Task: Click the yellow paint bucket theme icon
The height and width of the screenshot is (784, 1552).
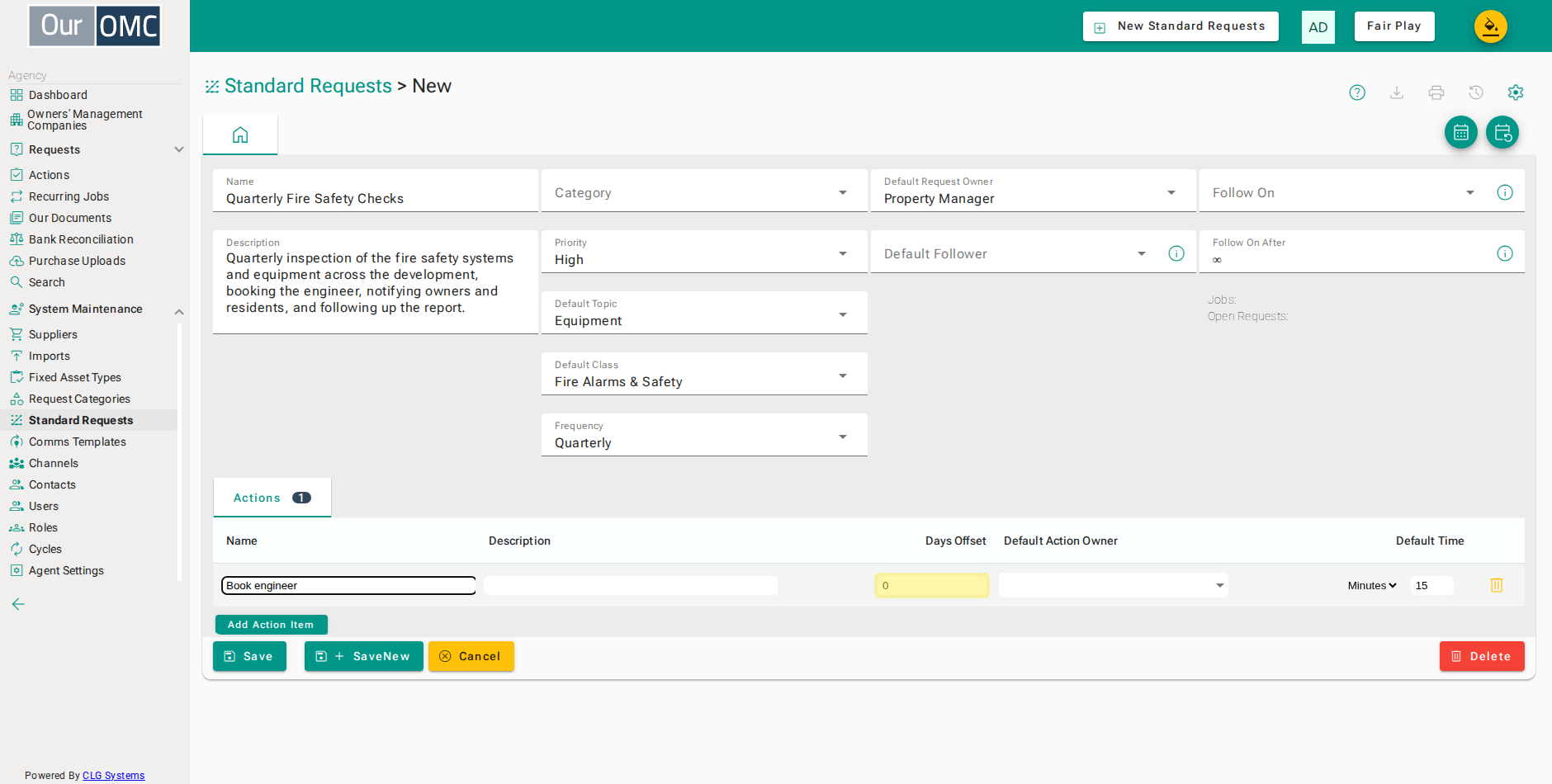Action: pyautogui.click(x=1491, y=26)
